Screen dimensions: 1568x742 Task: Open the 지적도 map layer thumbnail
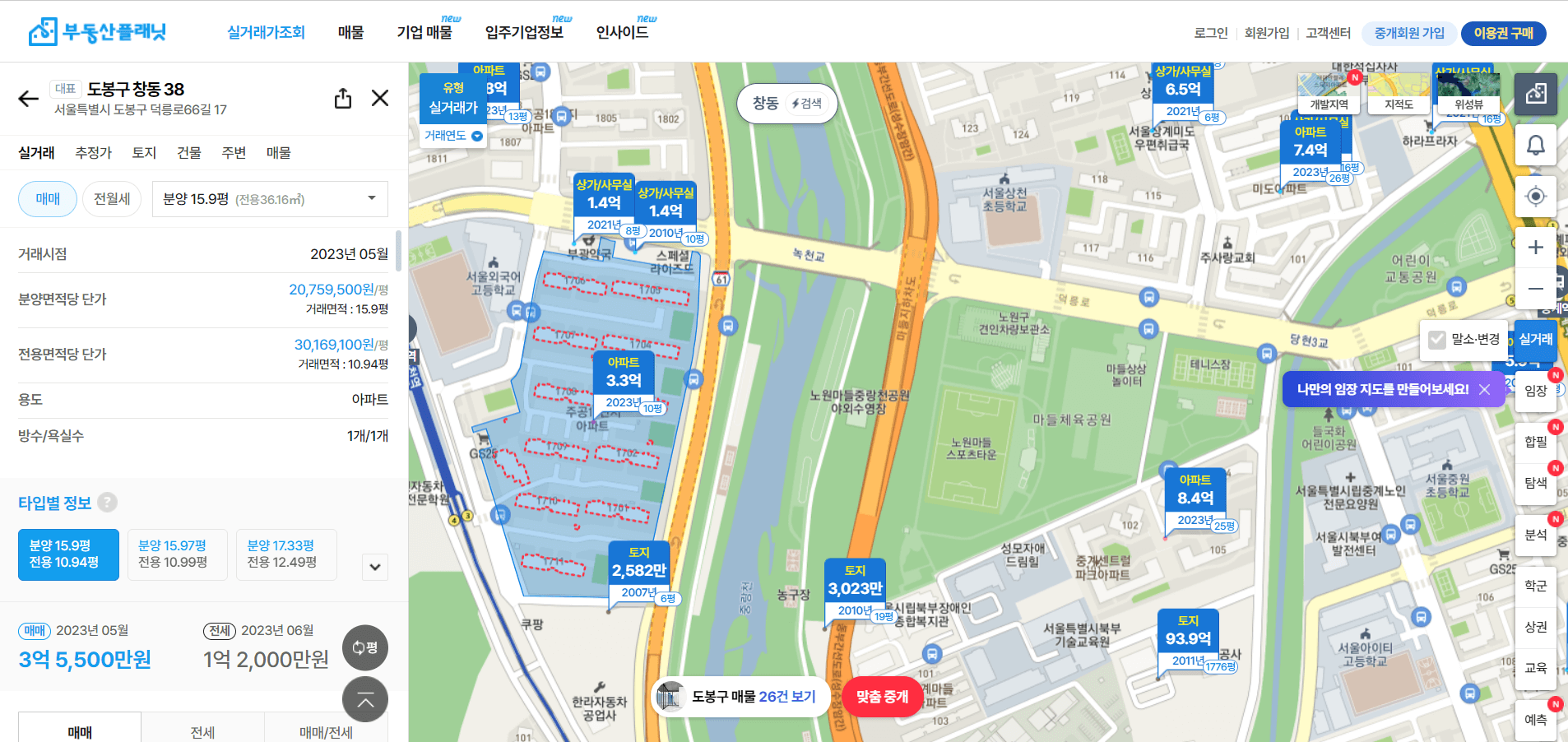pos(1399,93)
